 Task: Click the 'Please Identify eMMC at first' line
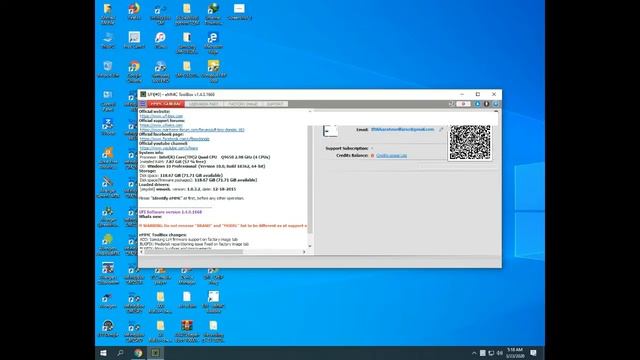[191, 198]
